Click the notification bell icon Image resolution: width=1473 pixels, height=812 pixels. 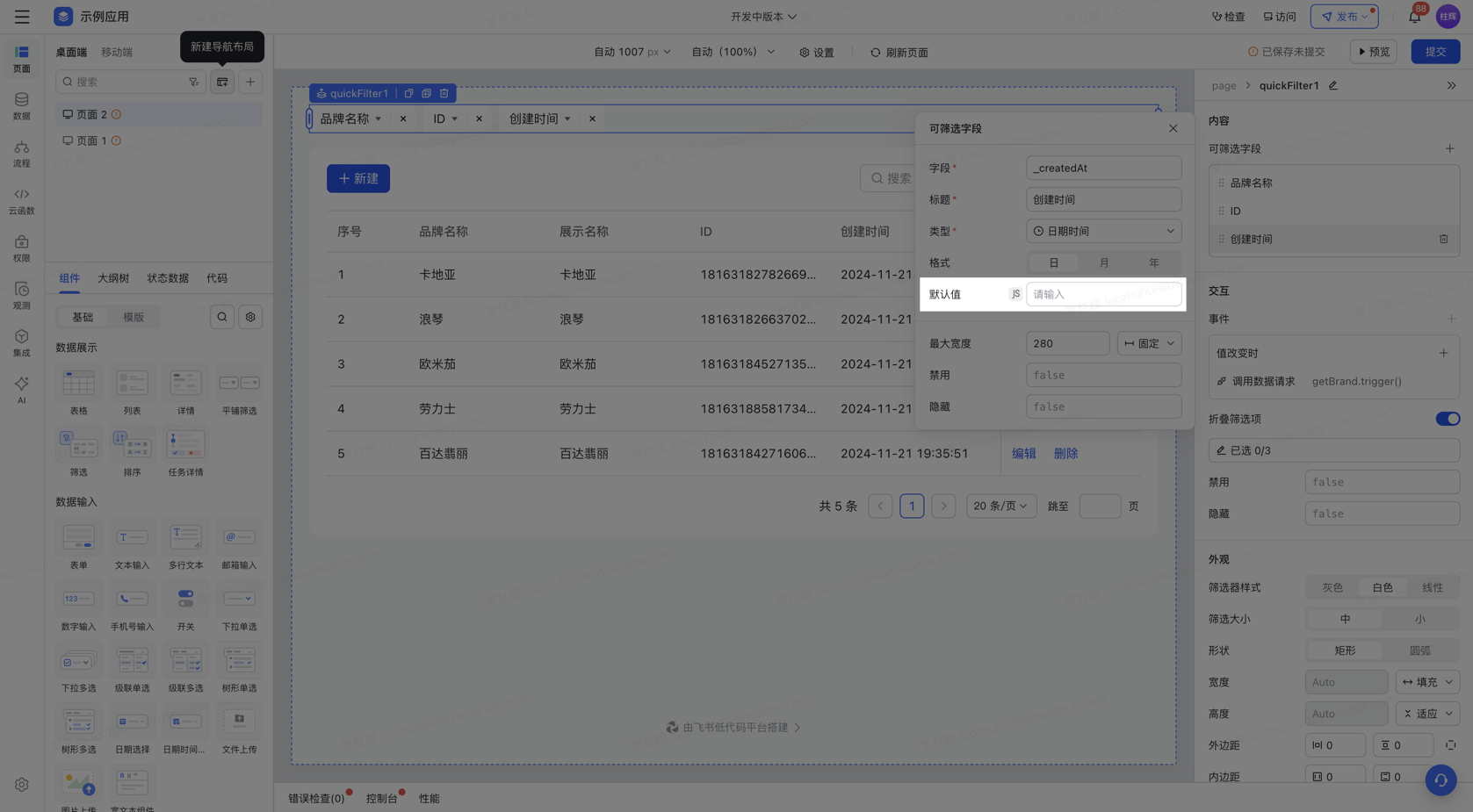[1414, 17]
